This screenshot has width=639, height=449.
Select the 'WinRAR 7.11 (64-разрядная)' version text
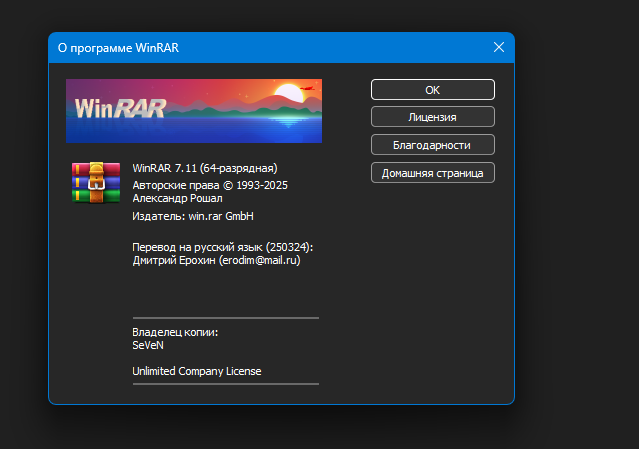click(205, 168)
